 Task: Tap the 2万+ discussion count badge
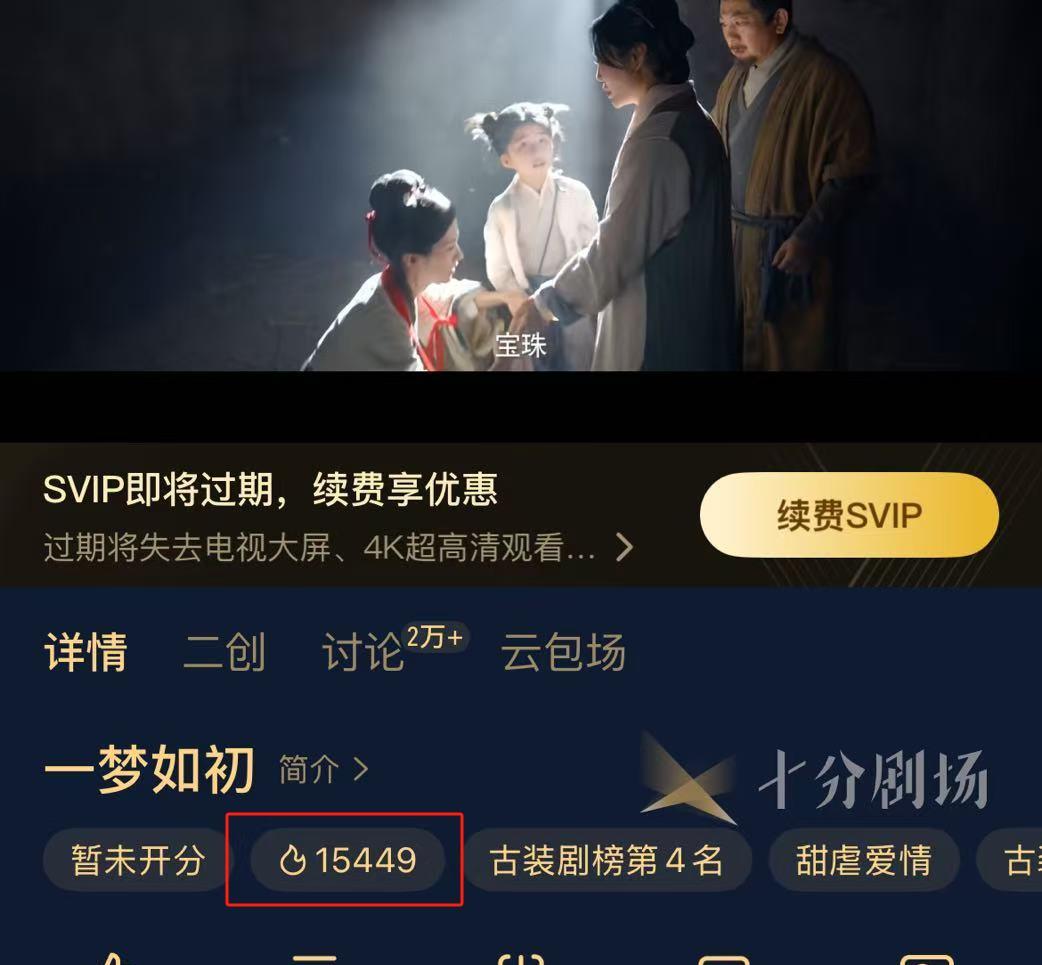tap(435, 638)
